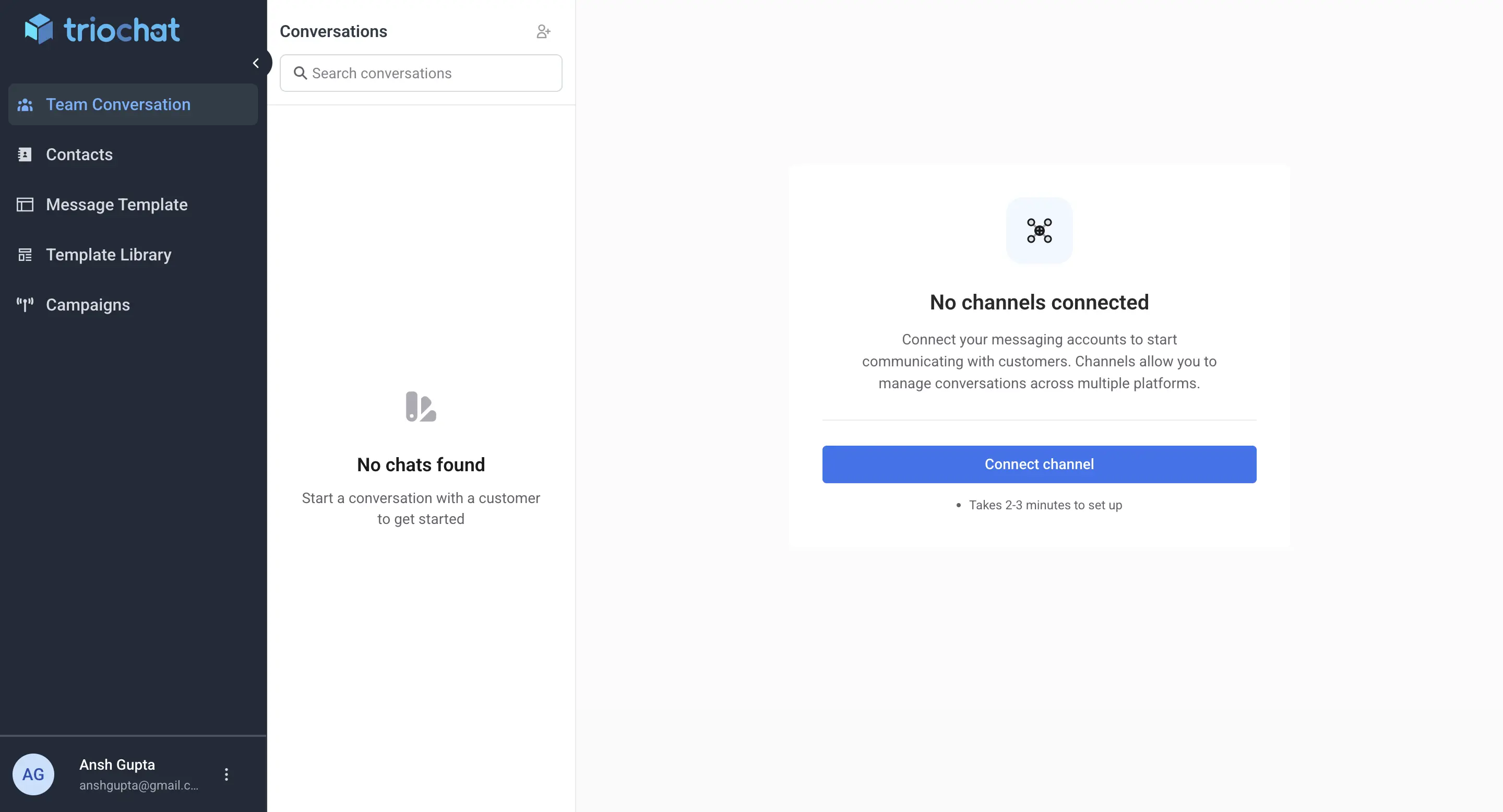
Task: Click the add contact icon beside Conversations
Action: 543,31
